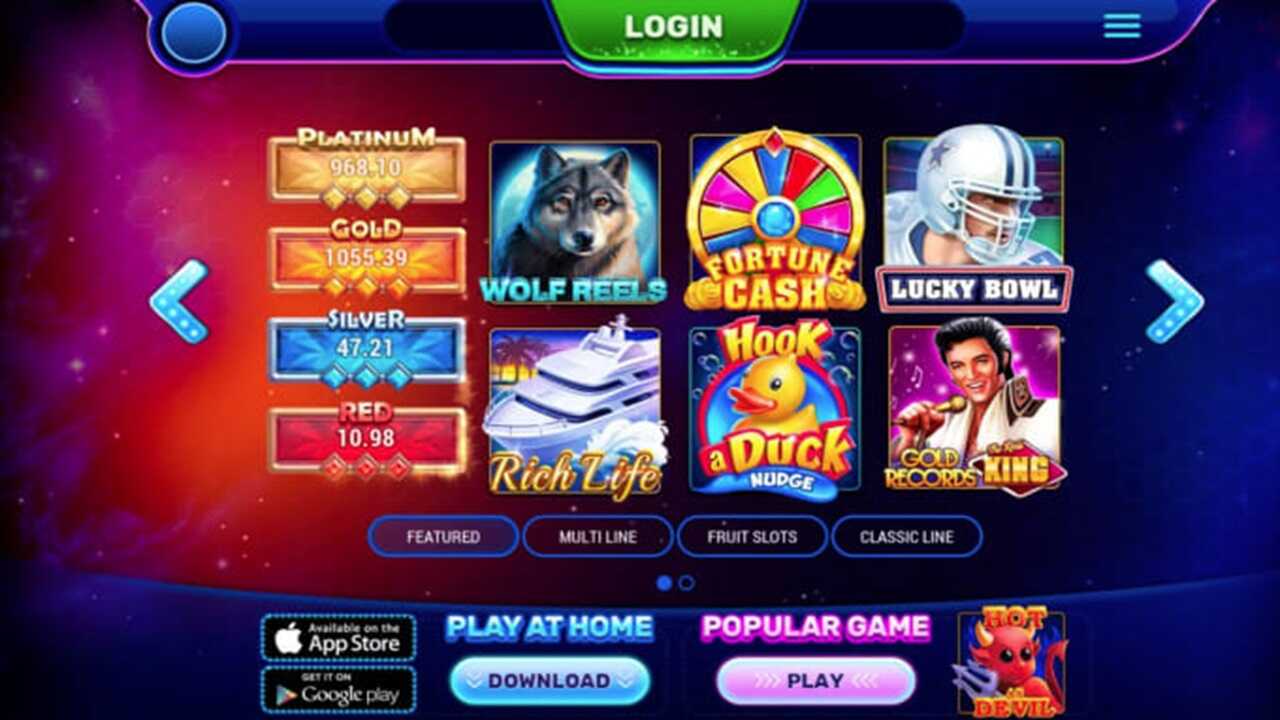Select the second carousel page dot

pyautogui.click(x=686, y=582)
